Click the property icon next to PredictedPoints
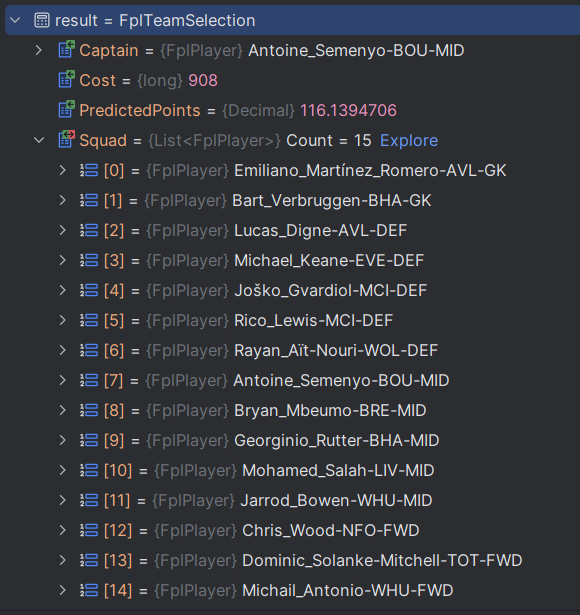 click(66, 109)
